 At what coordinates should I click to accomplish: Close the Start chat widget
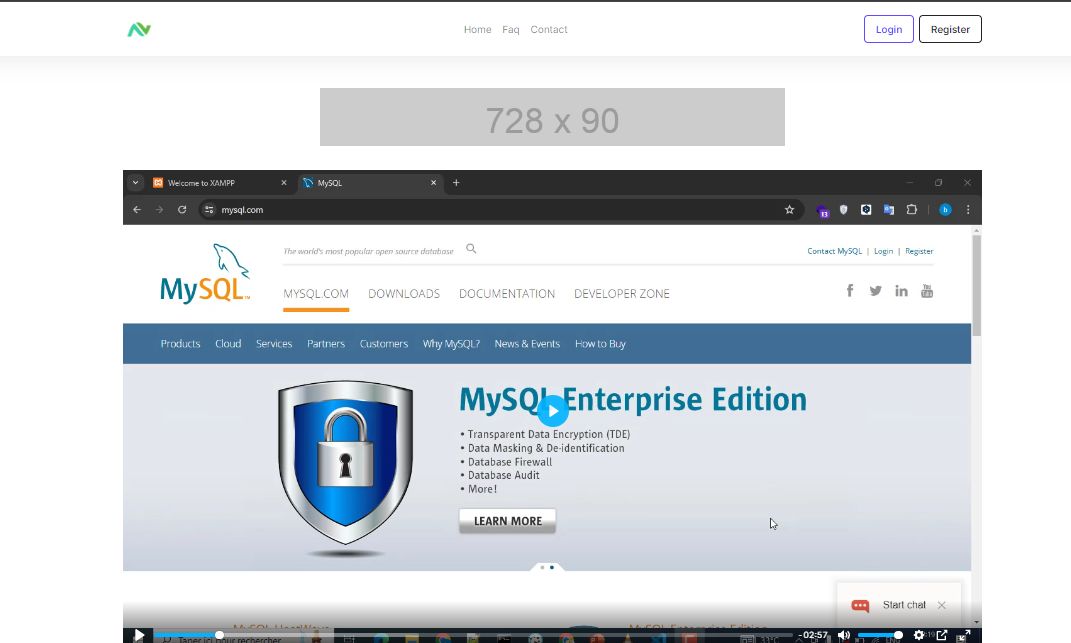point(942,605)
